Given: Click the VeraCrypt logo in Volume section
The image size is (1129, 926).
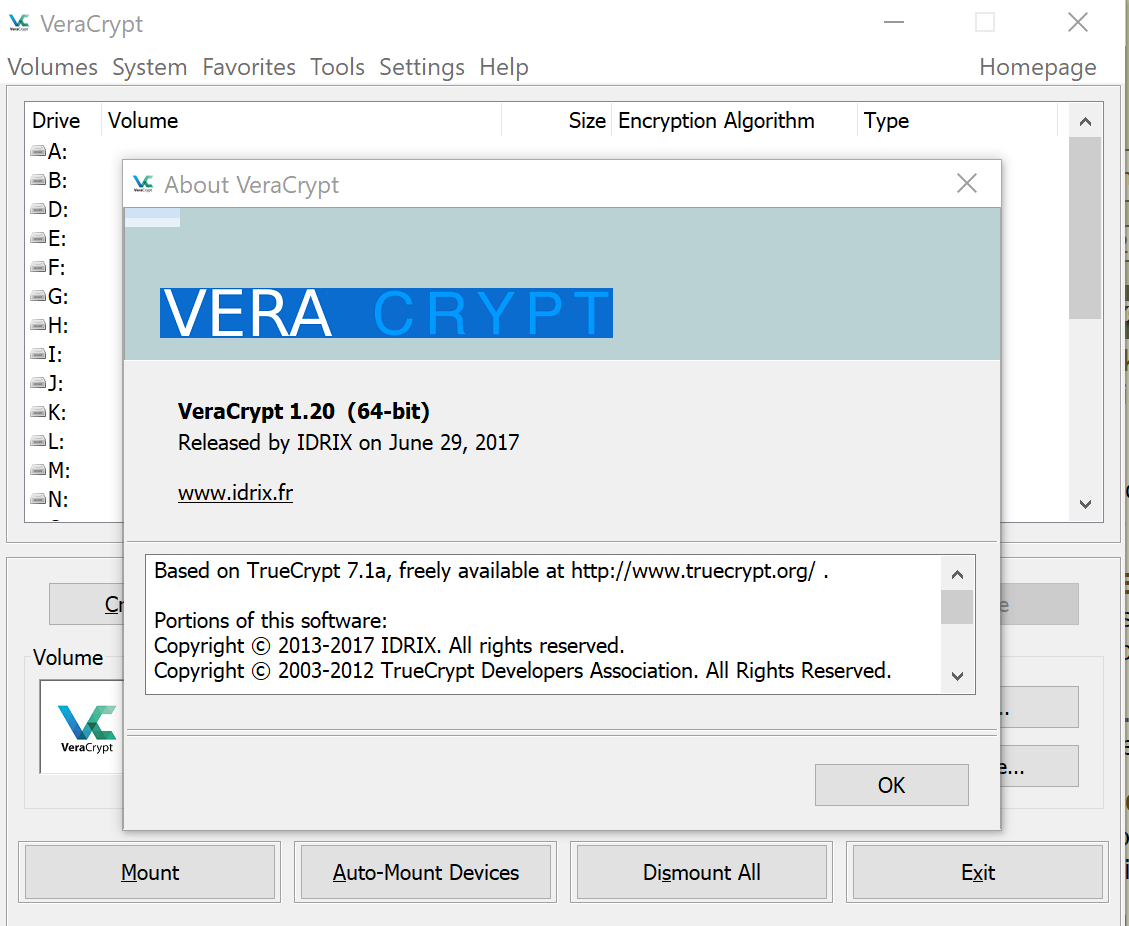Looking at the screenshot, I should pyautogui.click(x=87, y=728).
